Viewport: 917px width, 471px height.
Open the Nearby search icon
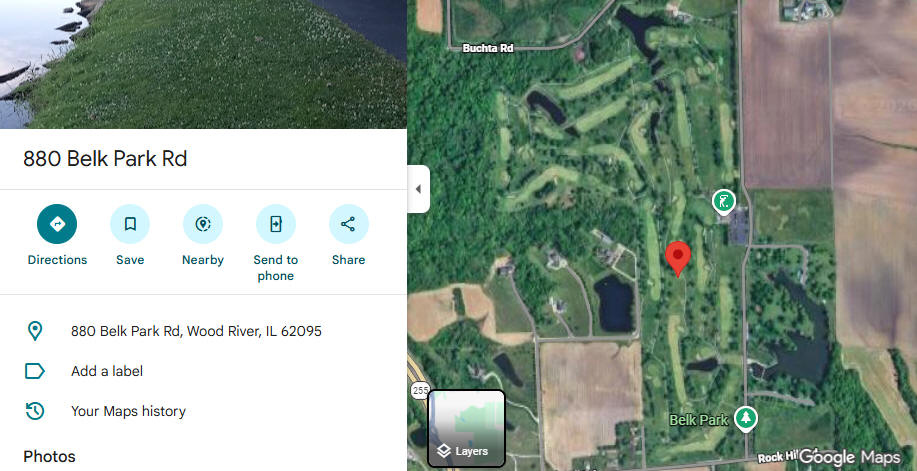pos(203,224)
